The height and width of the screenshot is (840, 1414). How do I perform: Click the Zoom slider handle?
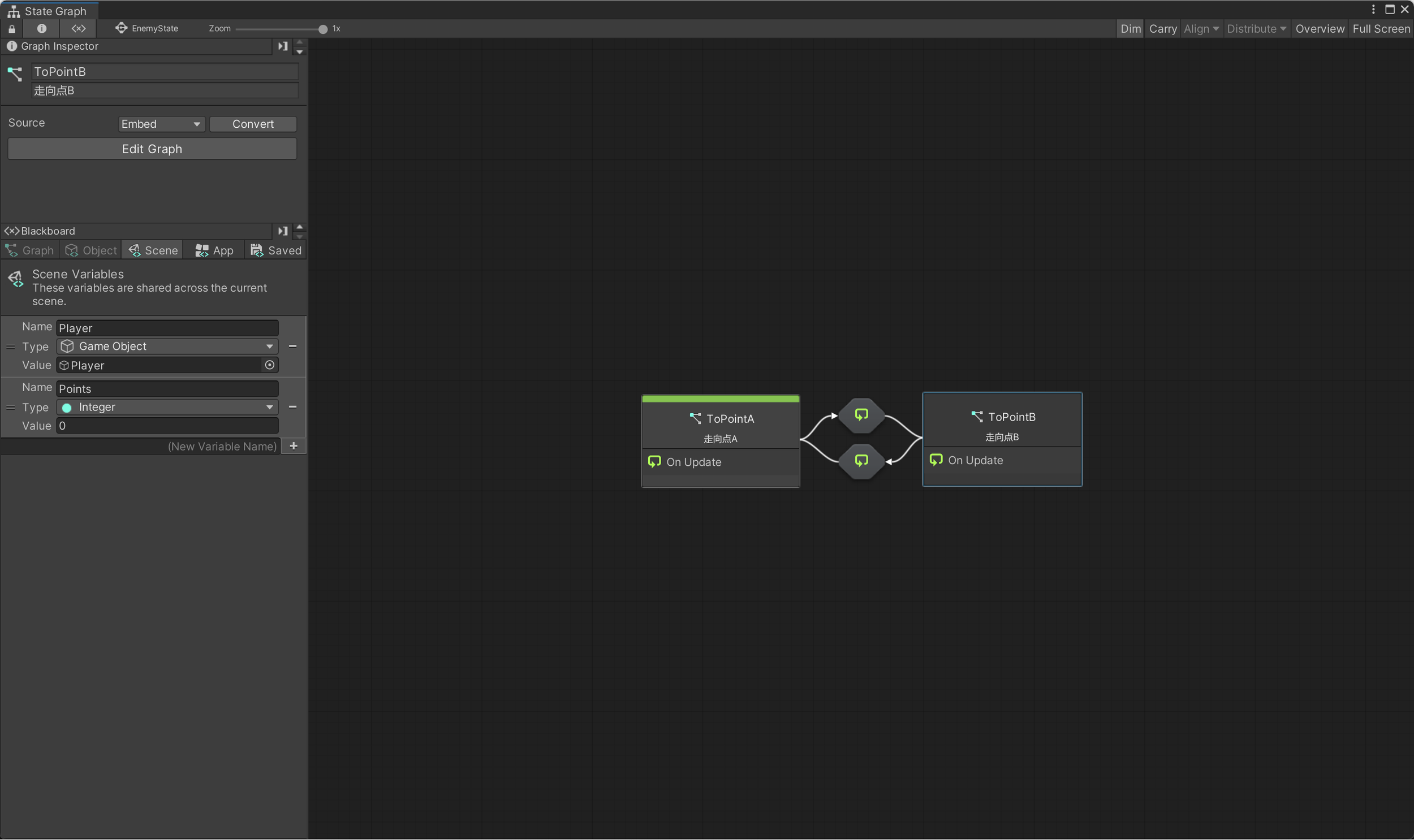(323, 29)
